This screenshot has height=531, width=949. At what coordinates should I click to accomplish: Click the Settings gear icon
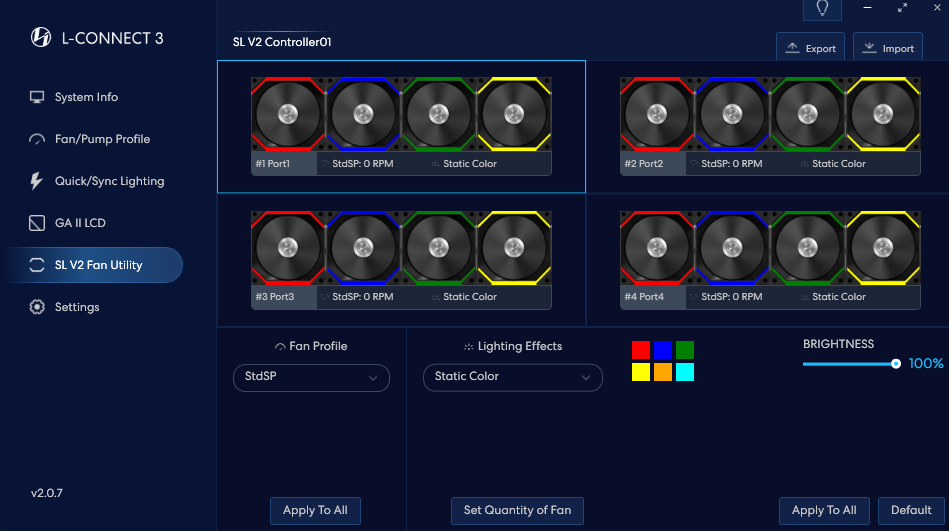pyautogui.click(x=37, y=307)
